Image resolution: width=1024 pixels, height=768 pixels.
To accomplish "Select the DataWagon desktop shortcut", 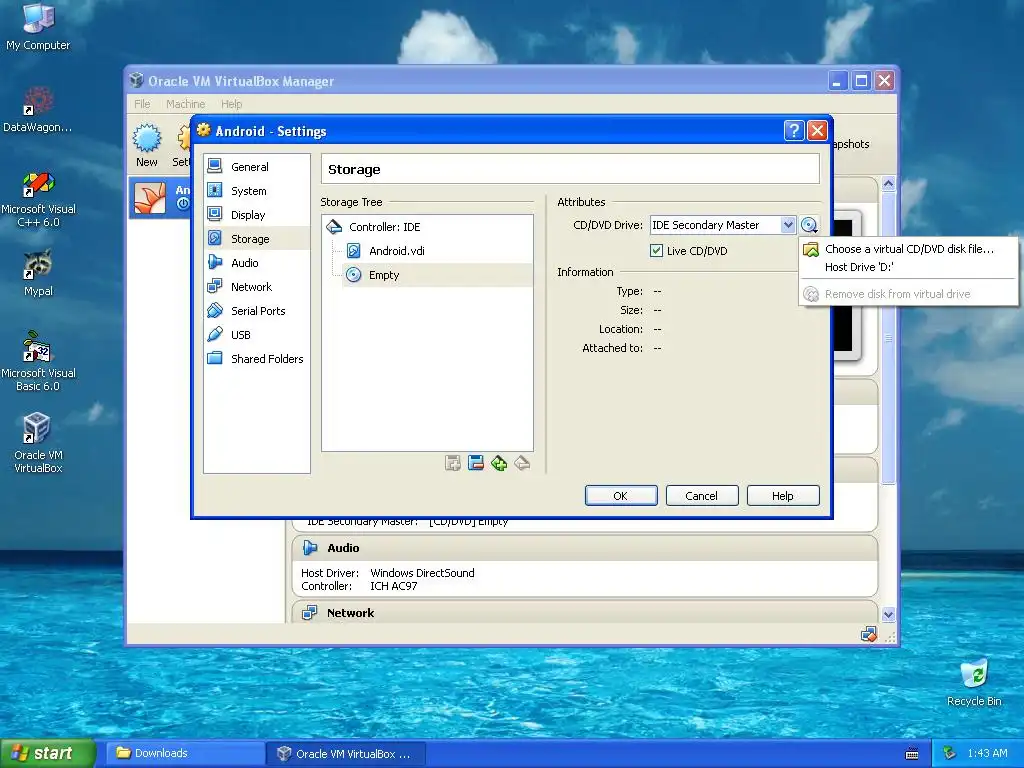I will coord(37,110).
